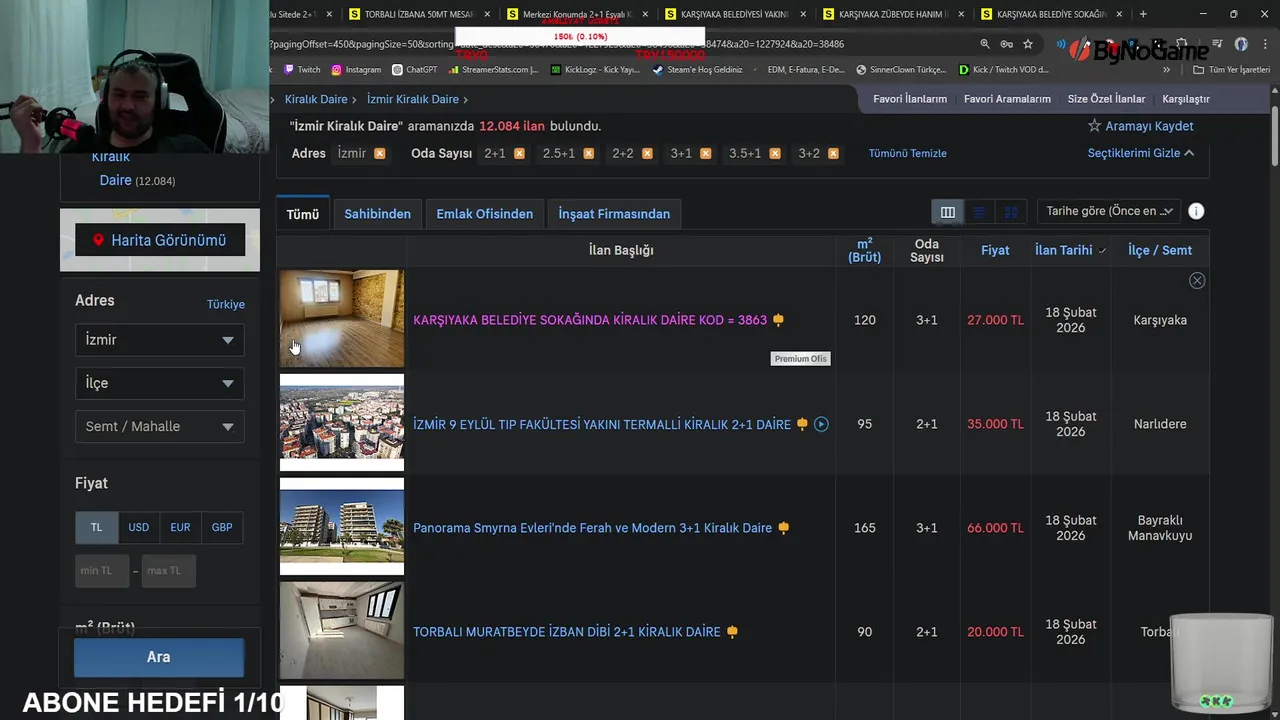The image size is (1280, 720).
Task: Open KARŞIYAKA BELEDİYE SOKAĞINDA listing title
Action: [x=590, y=320]
